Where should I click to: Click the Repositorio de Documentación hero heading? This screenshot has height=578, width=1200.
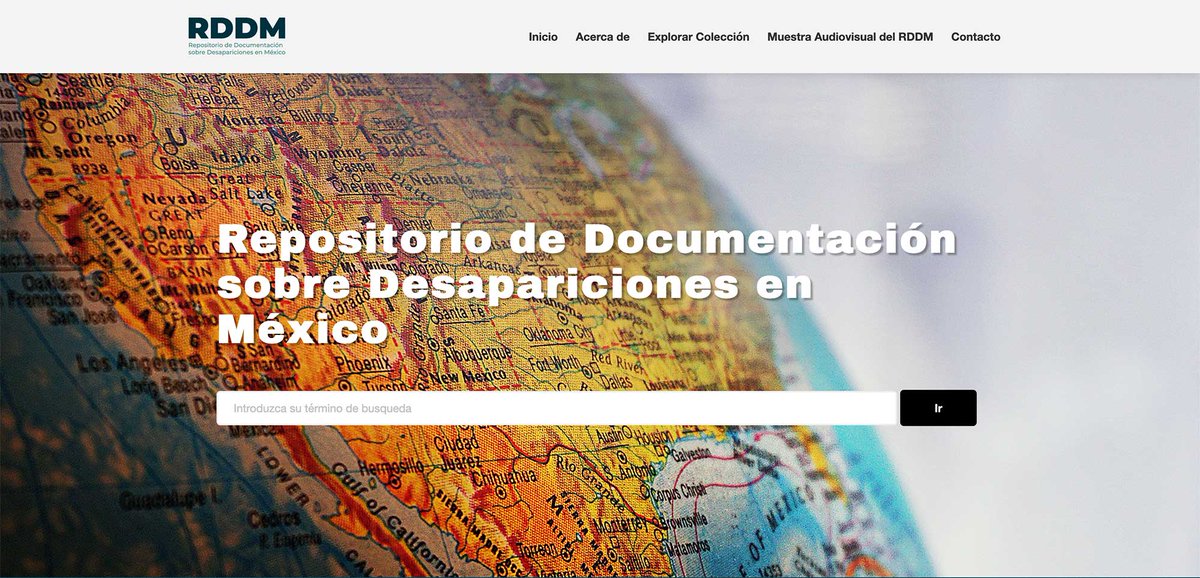pos(586,285)
